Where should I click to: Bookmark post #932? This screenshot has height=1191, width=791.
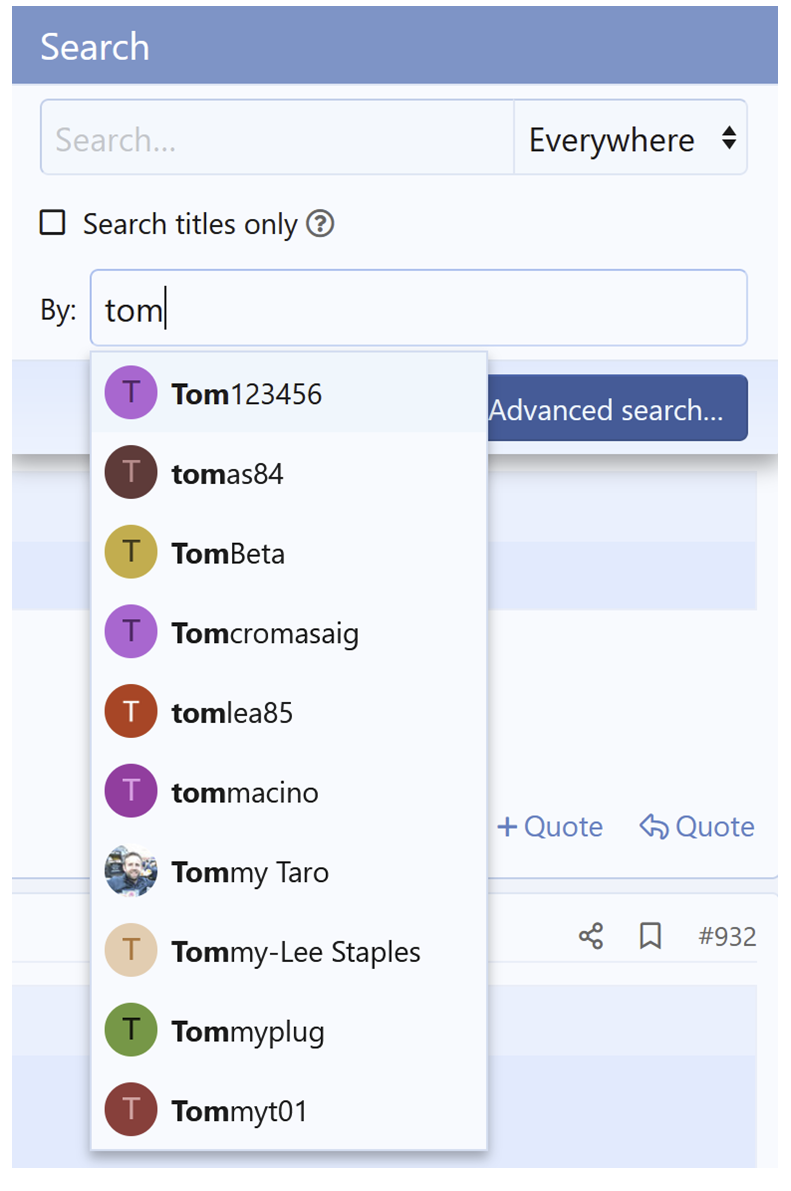pyautogui.click(x=651, y=936)
